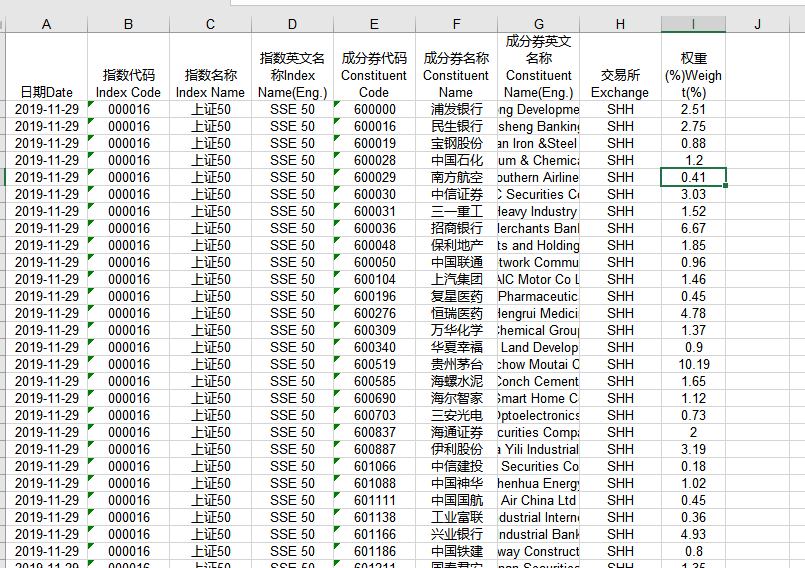This screenshot has height=568, width=805.
Task: Select constituent code cell 600030
Action: click(x=374, y=194)
